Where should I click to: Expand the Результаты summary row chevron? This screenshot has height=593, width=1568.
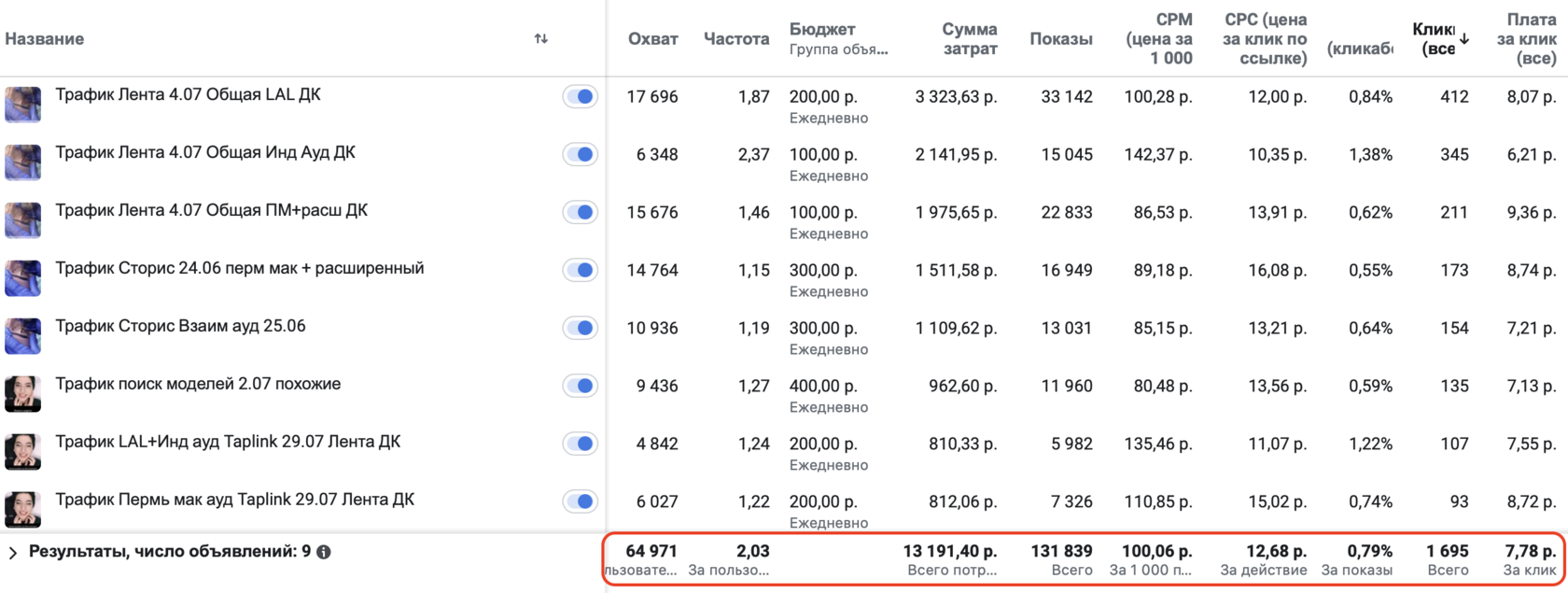[13, 553]
